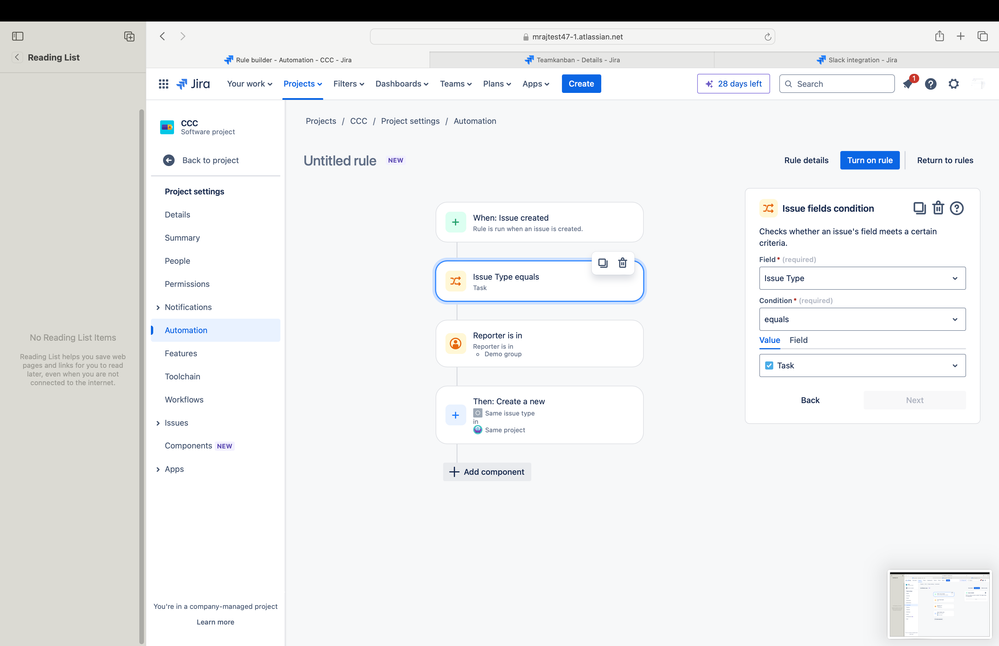Click the shuffle icon of Issue Type equals
Image resolution: width=999 pixels, height=646 pixels.
tap(456, 281)
